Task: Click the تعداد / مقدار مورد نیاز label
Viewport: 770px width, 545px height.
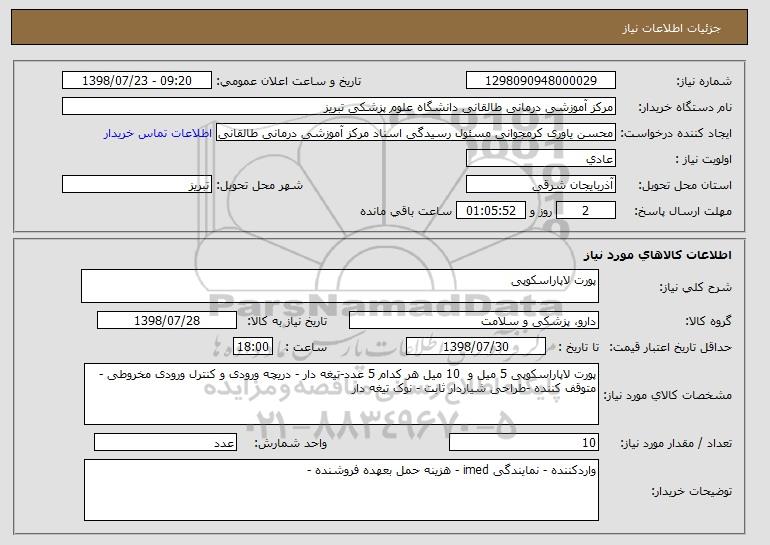Action: [x=676, y=443]
